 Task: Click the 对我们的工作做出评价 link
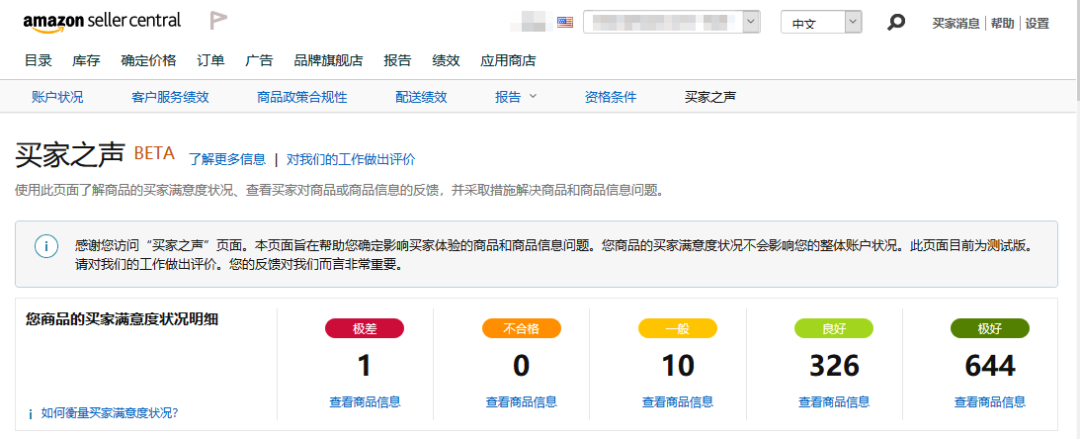pos(350,158)
